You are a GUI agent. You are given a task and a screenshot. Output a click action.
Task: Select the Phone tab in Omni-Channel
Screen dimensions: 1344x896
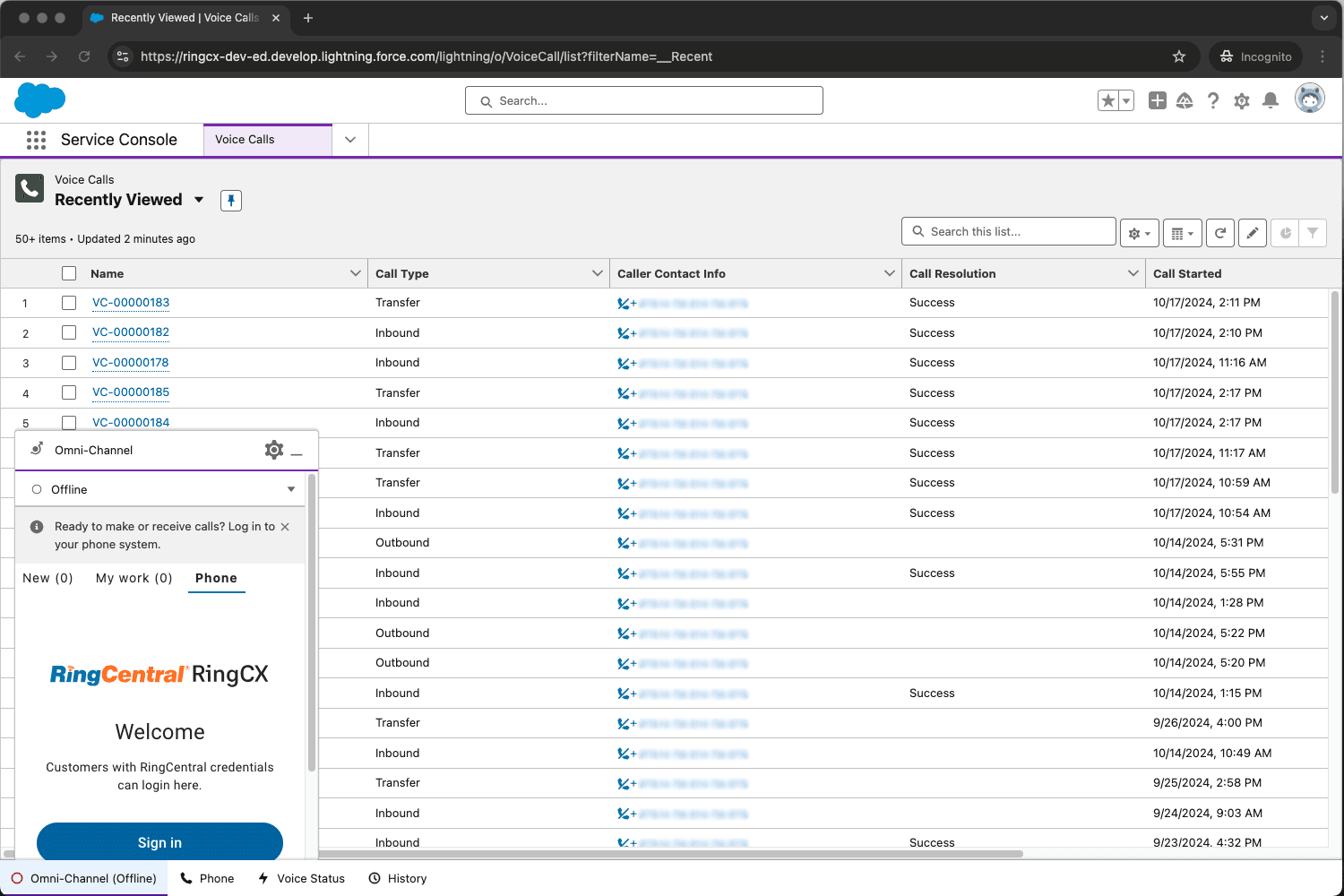tap(217, 578)
